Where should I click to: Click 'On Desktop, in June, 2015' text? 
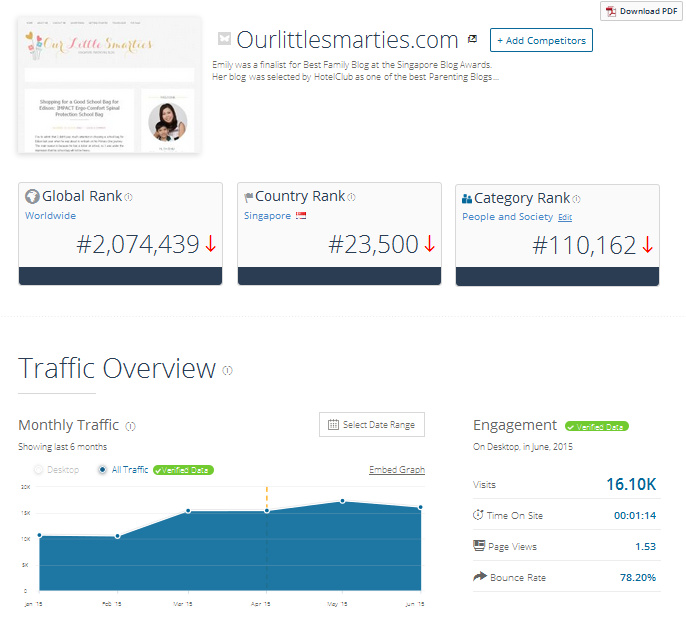(x=523, y=447)
